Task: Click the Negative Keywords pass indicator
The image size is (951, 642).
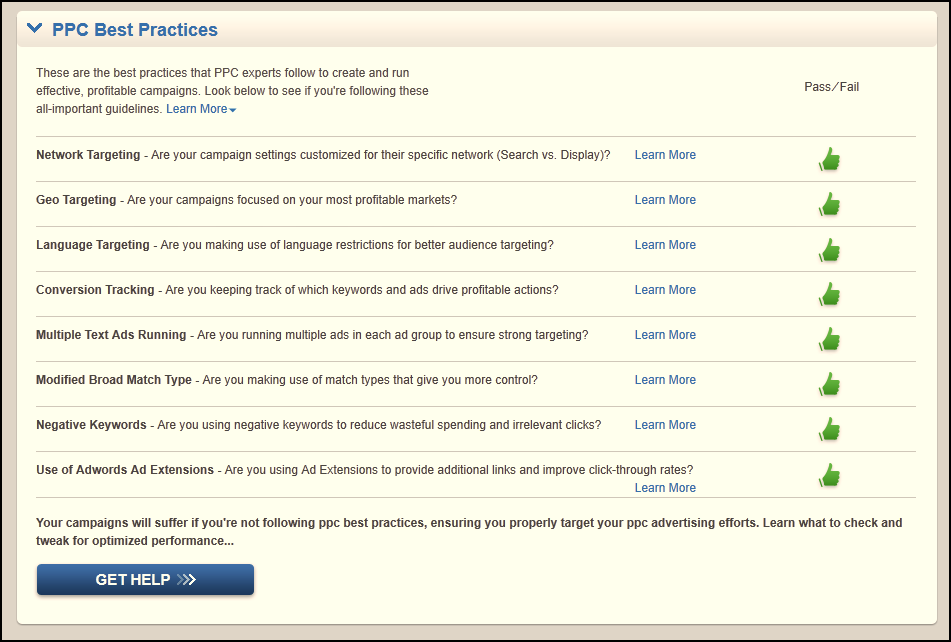Action: (829, 428)
